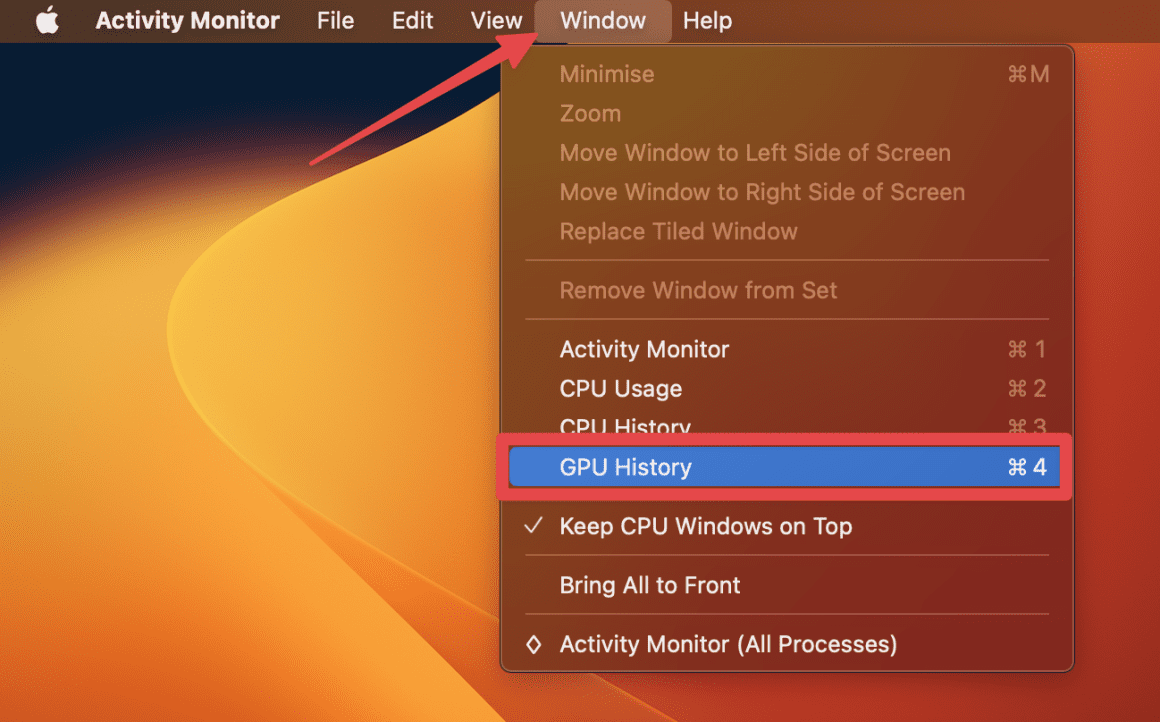This screenshot has height=722, width=1160.
Task: Toggle Keep CPU Windows on Top
Action: pos(704,526)
